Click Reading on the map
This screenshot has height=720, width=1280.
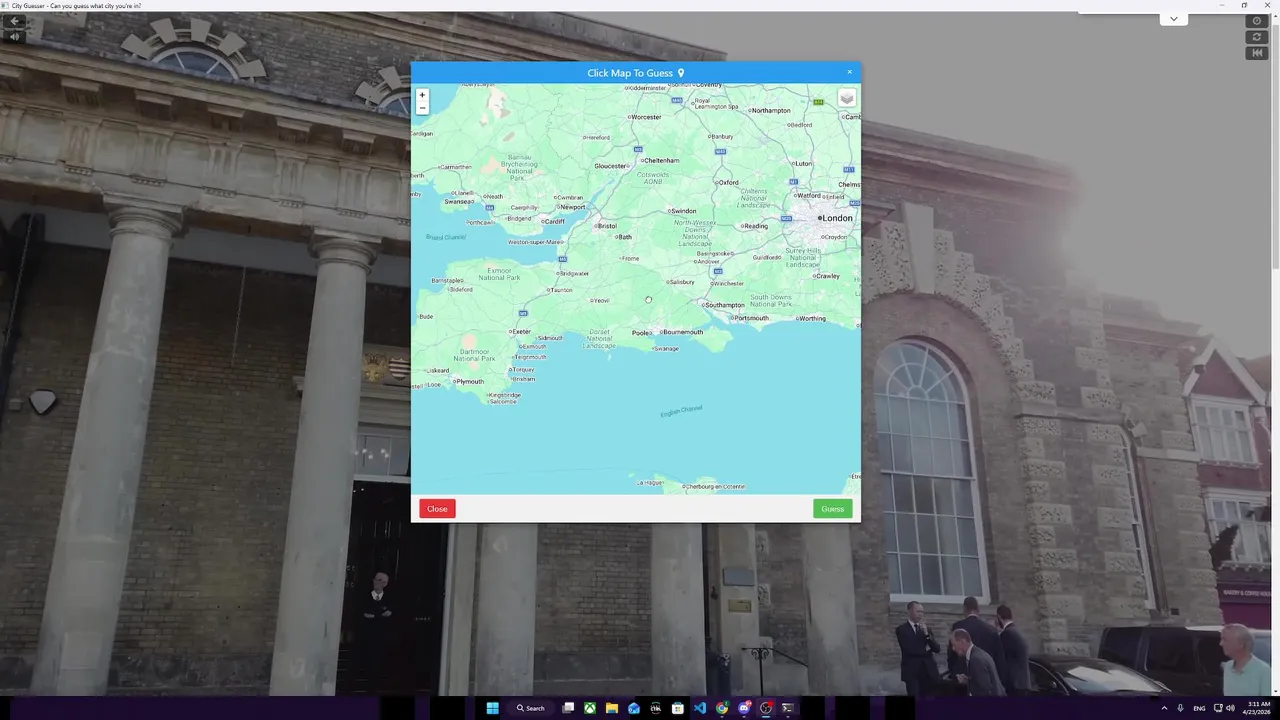[756, 226]
